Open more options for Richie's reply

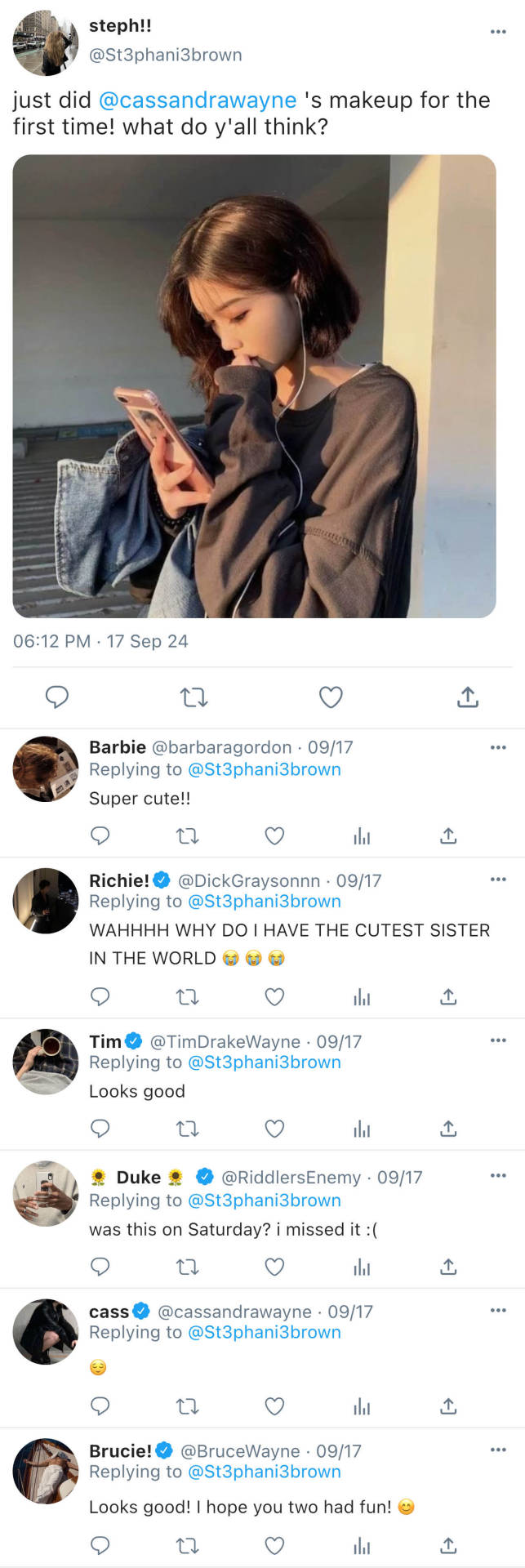tap(498, 880)
